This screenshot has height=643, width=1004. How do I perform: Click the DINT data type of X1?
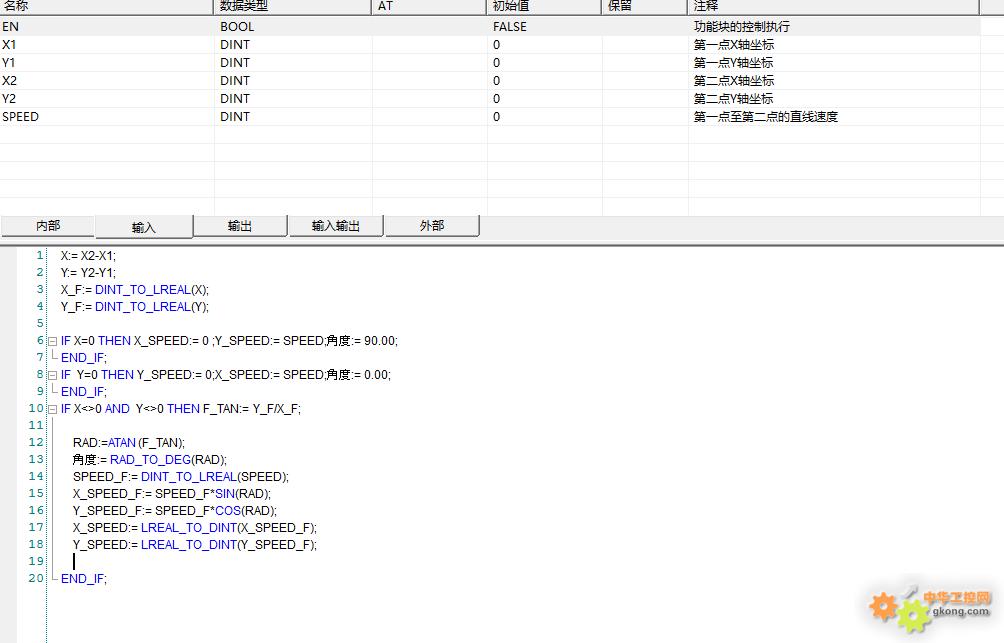coord(235,45)
